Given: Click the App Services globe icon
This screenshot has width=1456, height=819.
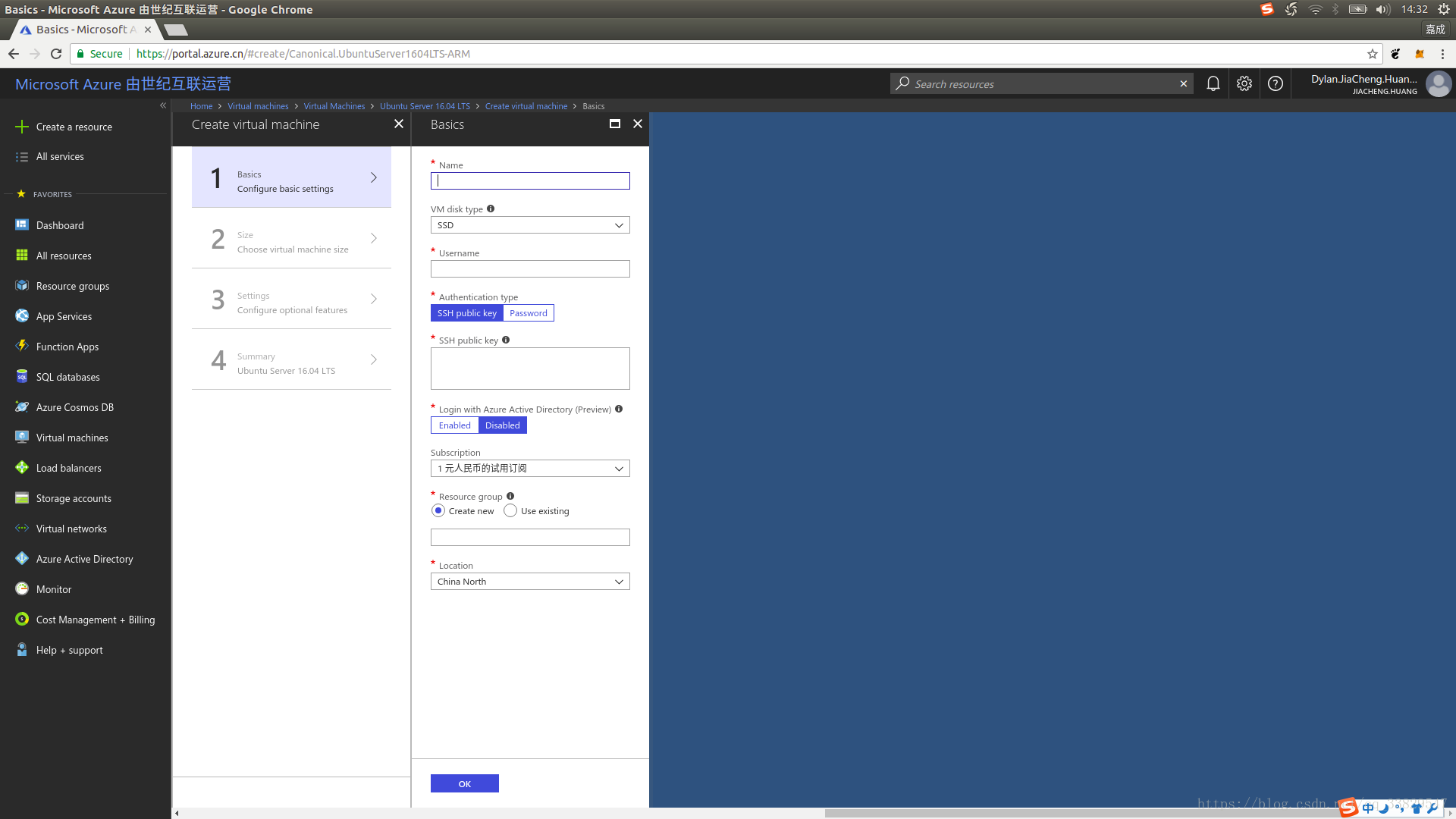Looking at the screenshot, I should tap(22, 316).
